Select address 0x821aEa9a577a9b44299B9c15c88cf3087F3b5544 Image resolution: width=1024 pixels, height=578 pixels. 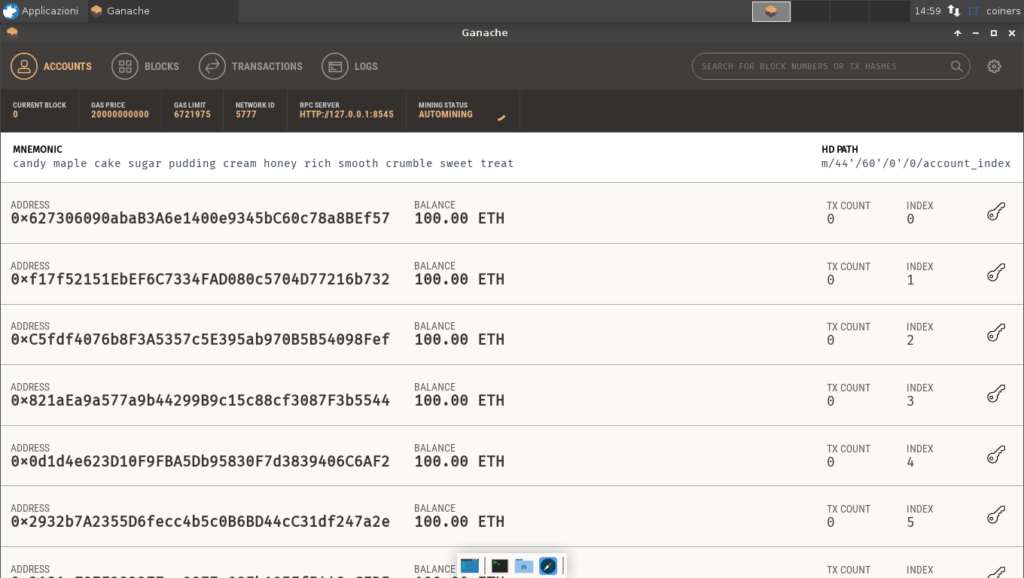200,400
